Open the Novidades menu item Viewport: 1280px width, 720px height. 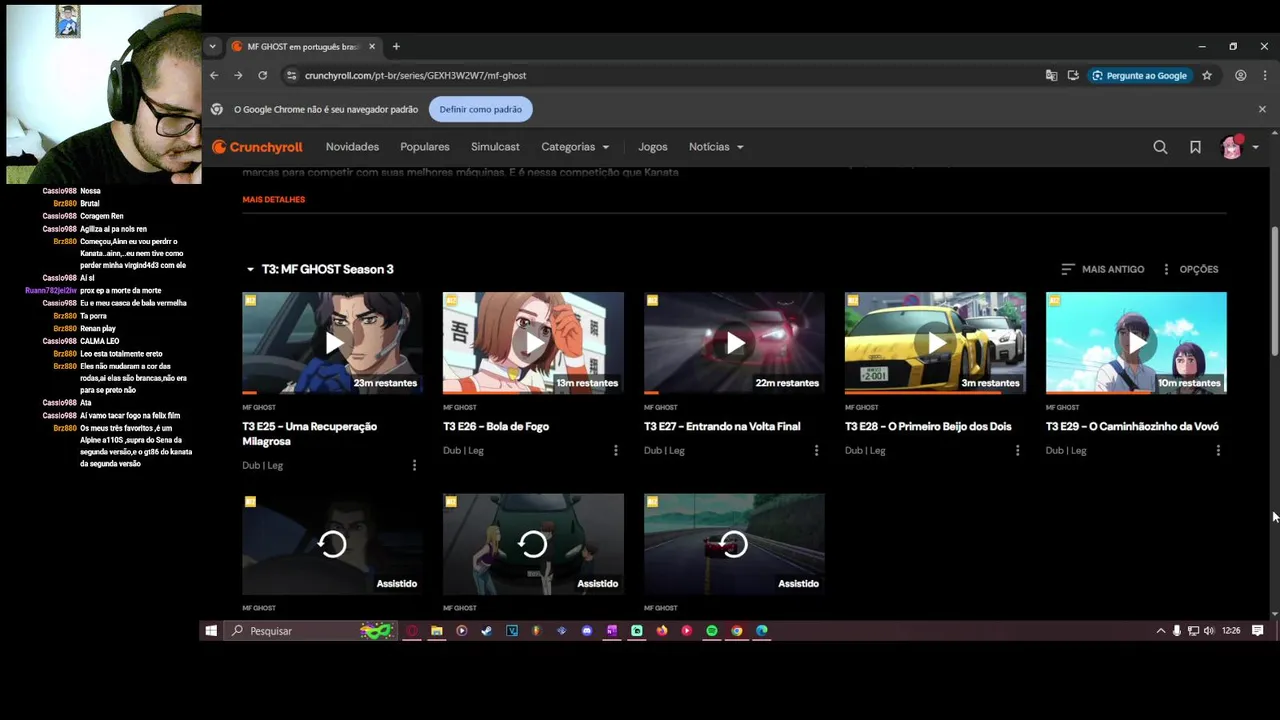coord(352,147)
